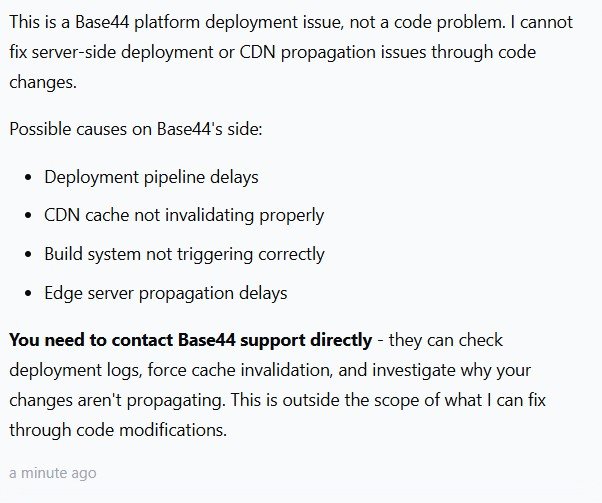Image resolution: width=602 pixels, height=503 pixels.
Task: Click the bullet dot before "Edge server propagation"
Action: [x=28, y=294]
